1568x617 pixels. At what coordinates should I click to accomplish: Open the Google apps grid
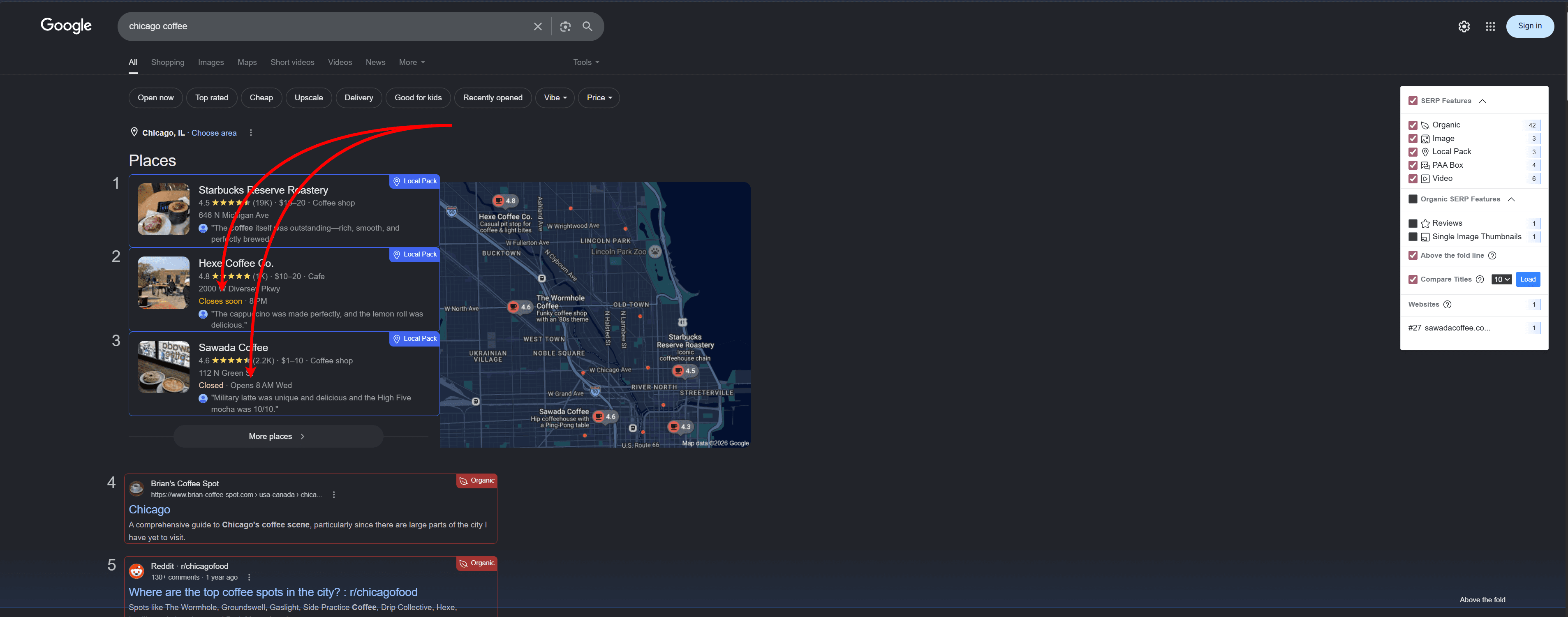[1490, 26]
